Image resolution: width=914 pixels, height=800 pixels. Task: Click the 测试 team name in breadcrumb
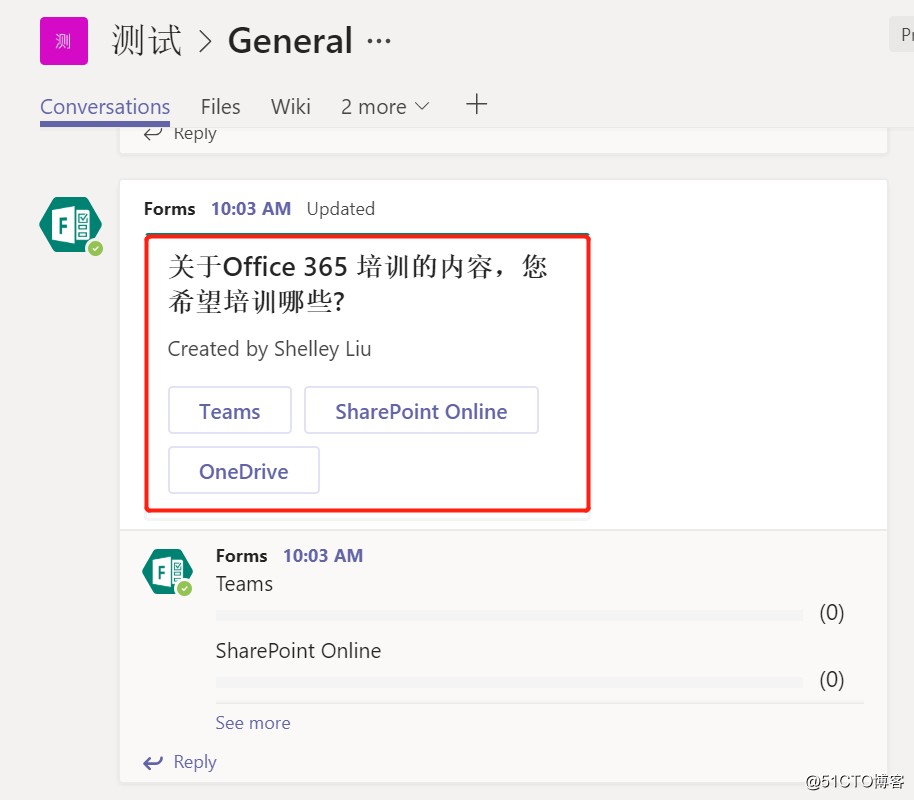(x=146, y=41)
